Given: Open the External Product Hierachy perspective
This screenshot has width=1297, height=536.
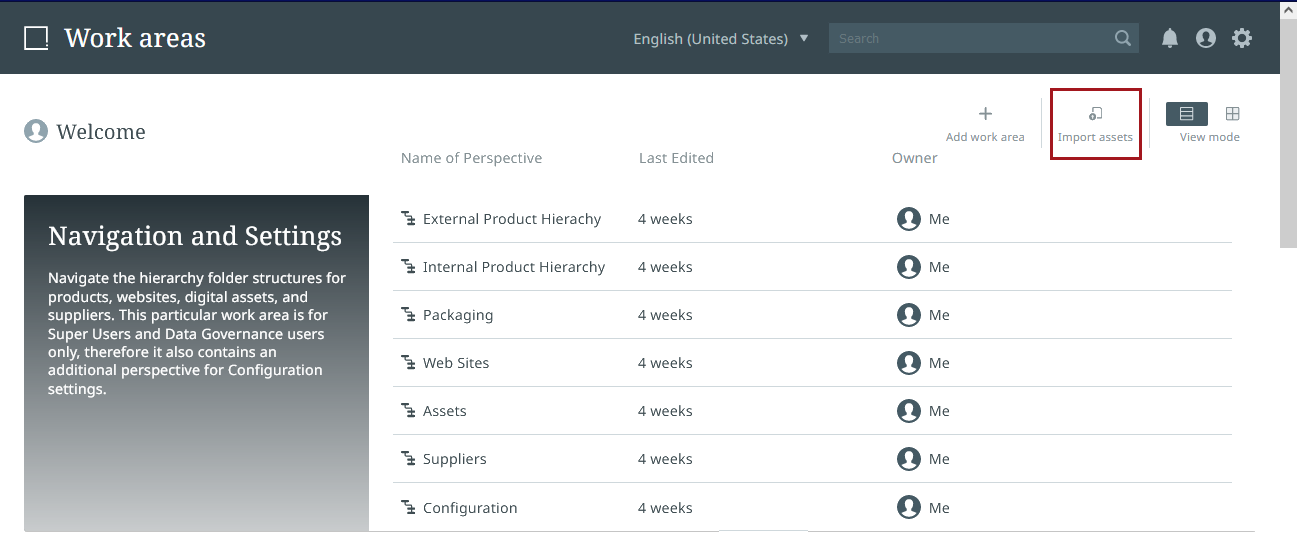Looking at the screenshot, I should coord(511,219).
